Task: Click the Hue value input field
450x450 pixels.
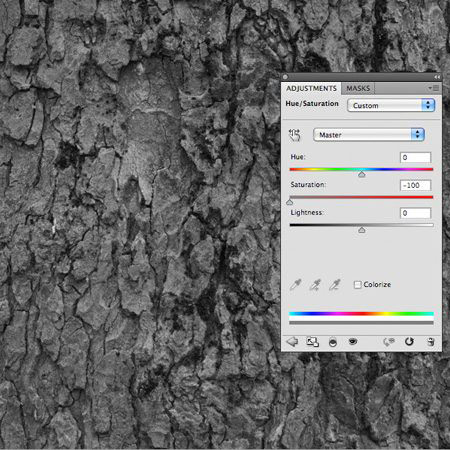Action: click(415, 157)
